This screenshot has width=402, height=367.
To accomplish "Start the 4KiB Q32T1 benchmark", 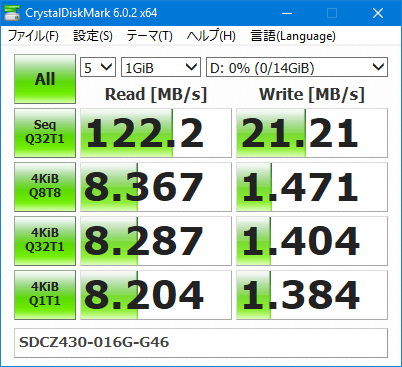I will (45, 241).
